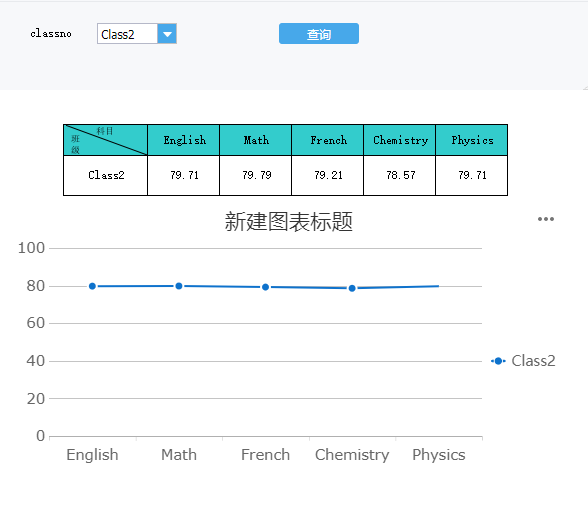Select the French table header
The height and width of the screenshot is (528, 588).
pos(327,140)
